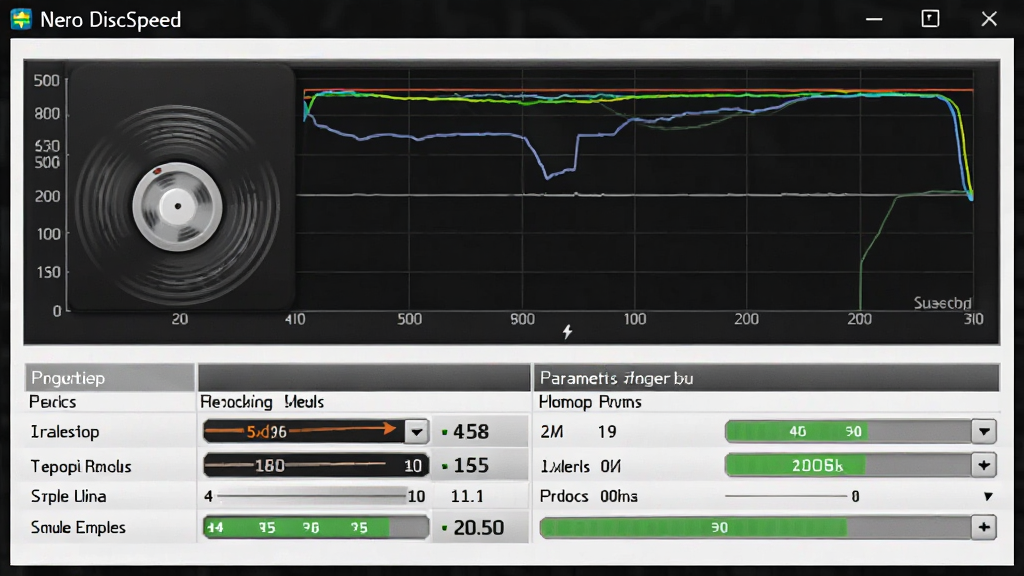Click the Prdocs 00ms slider track
This screenshot has width=1024, height=576.
(x=786, y=496)
